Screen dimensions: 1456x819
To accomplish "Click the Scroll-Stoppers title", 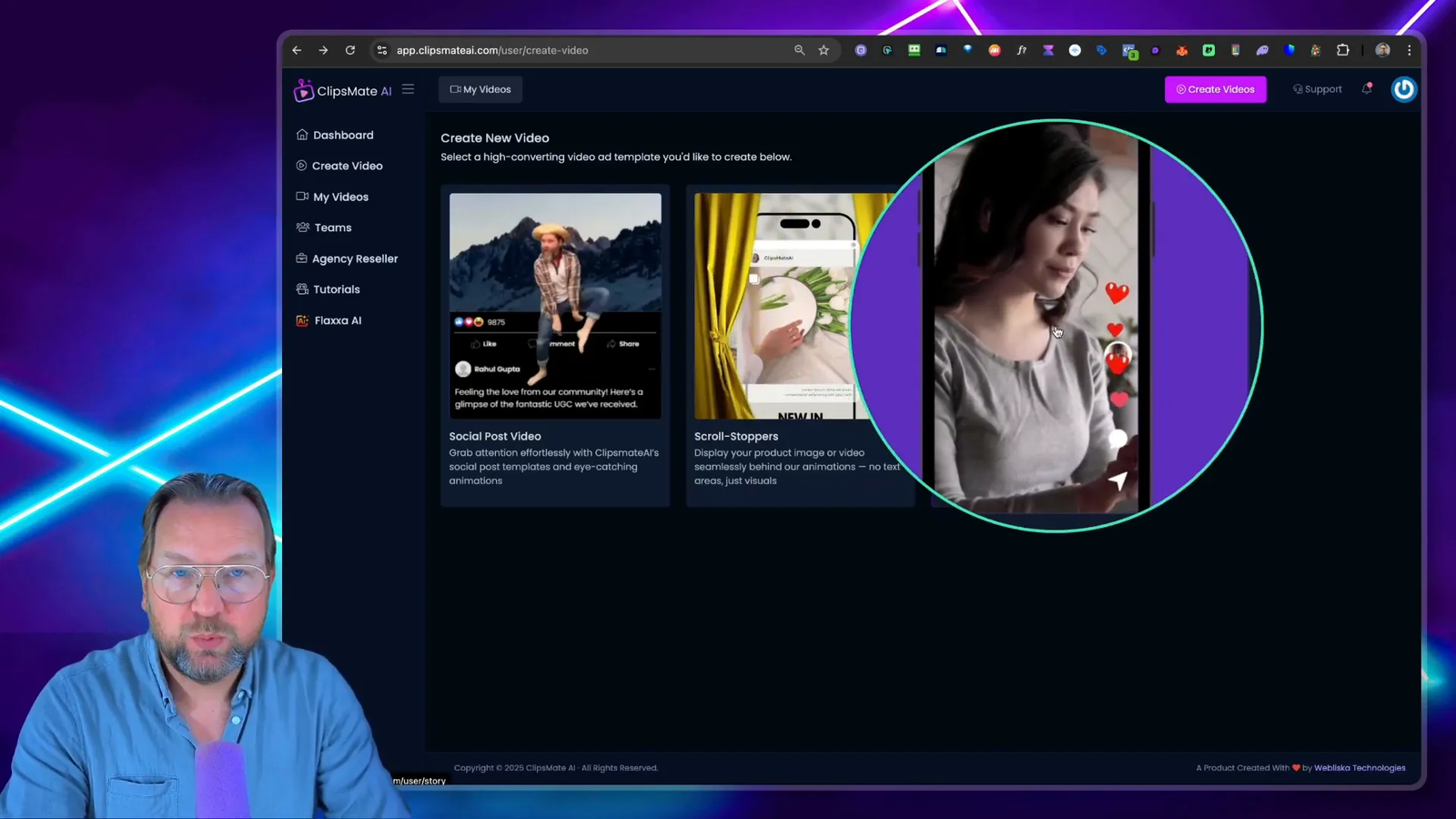I will point(736,436).
